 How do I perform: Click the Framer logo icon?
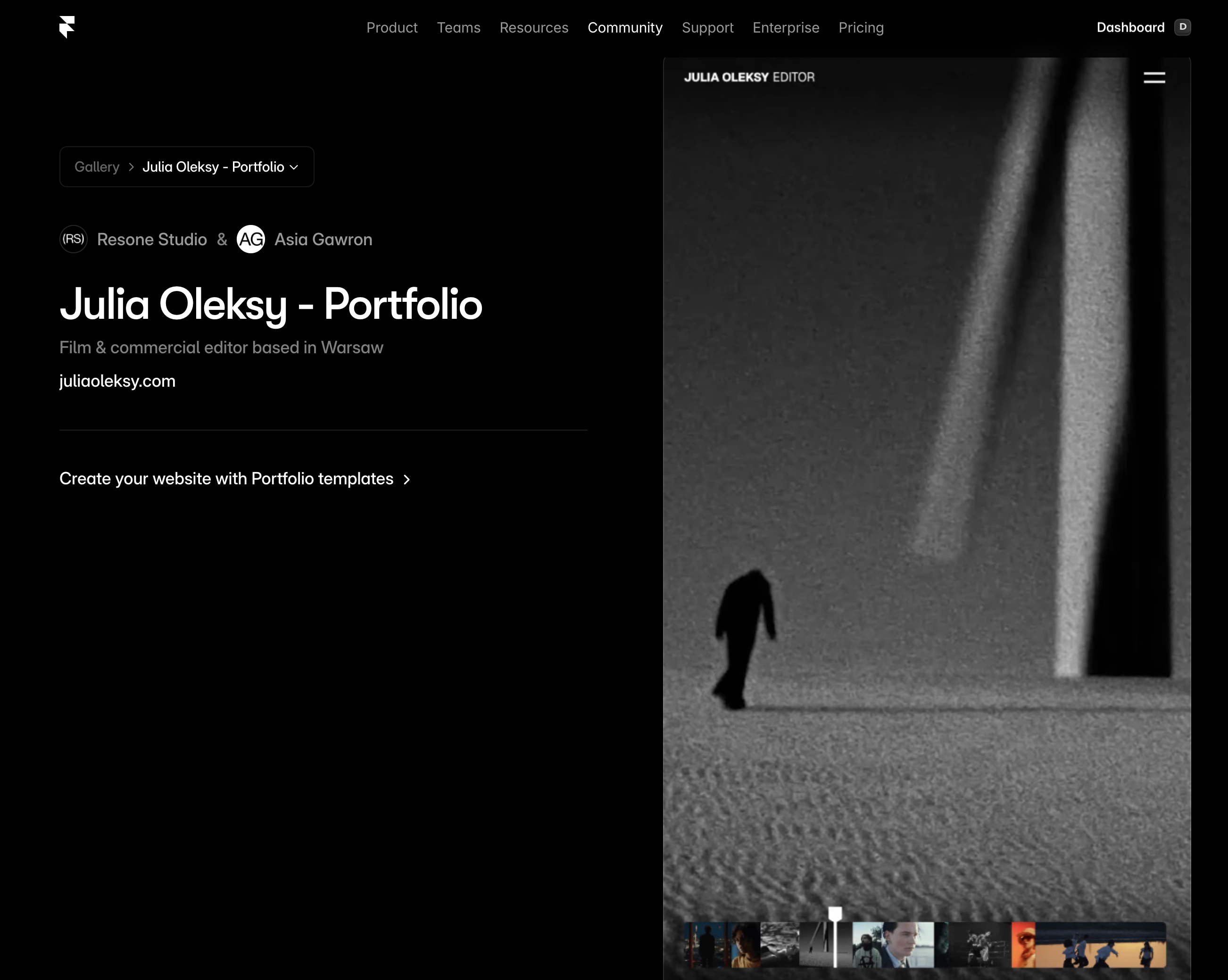pyautogui.click(x=67, y=27)
